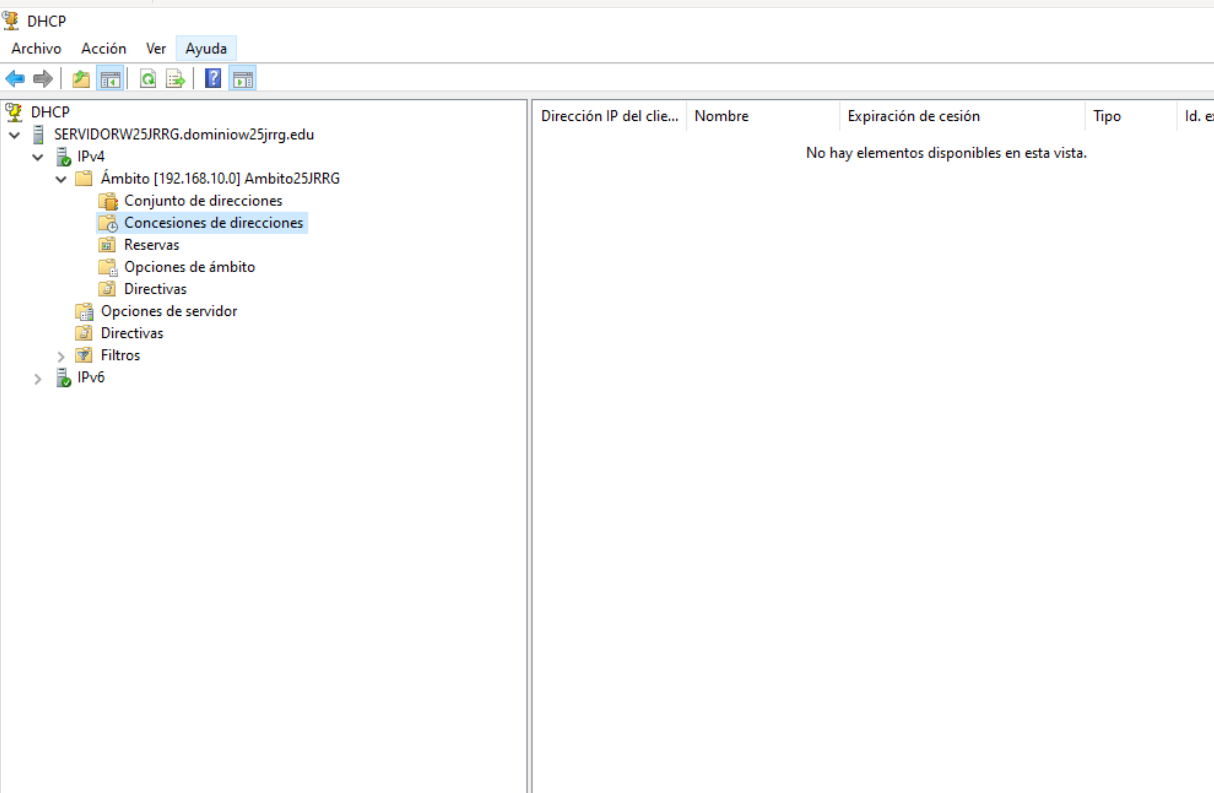Collapse the Ámbito [192.168.10.0] node
The image size is (1214, 793).
point(61,179)
